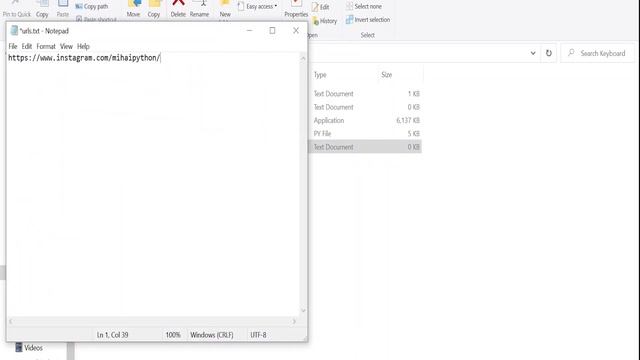
Task: Minimize the urls.txt Notepad window
Action: pyautogui.click(x=249, y=31)
